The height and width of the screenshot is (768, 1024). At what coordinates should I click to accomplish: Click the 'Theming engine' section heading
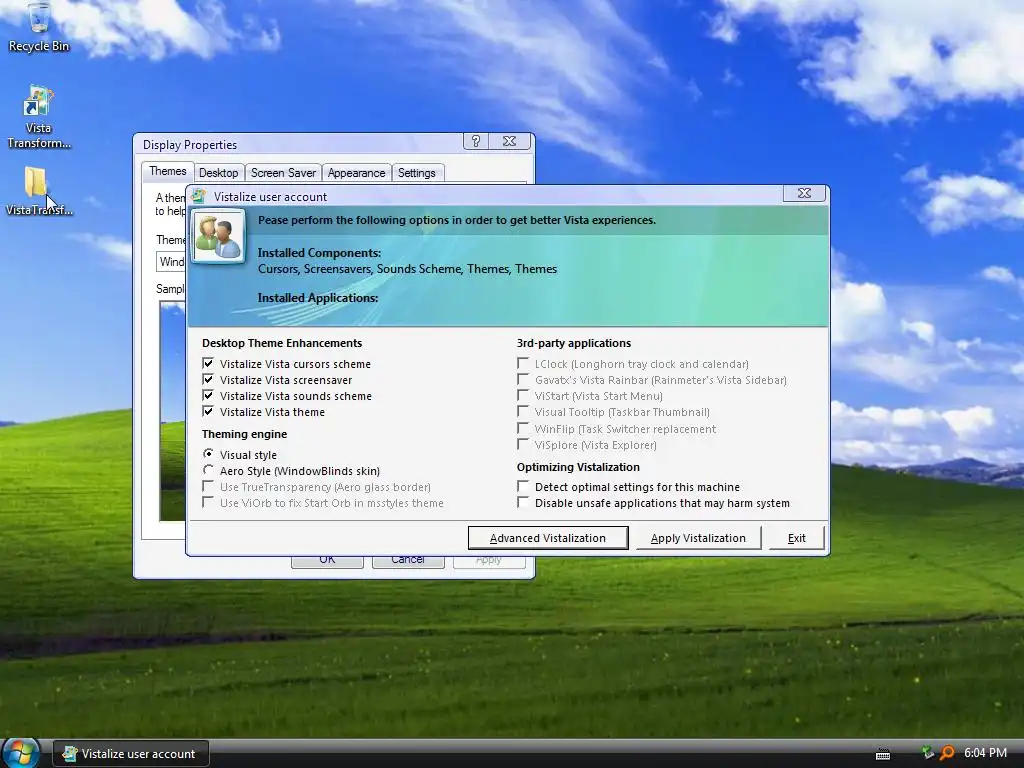click(244, 434)
